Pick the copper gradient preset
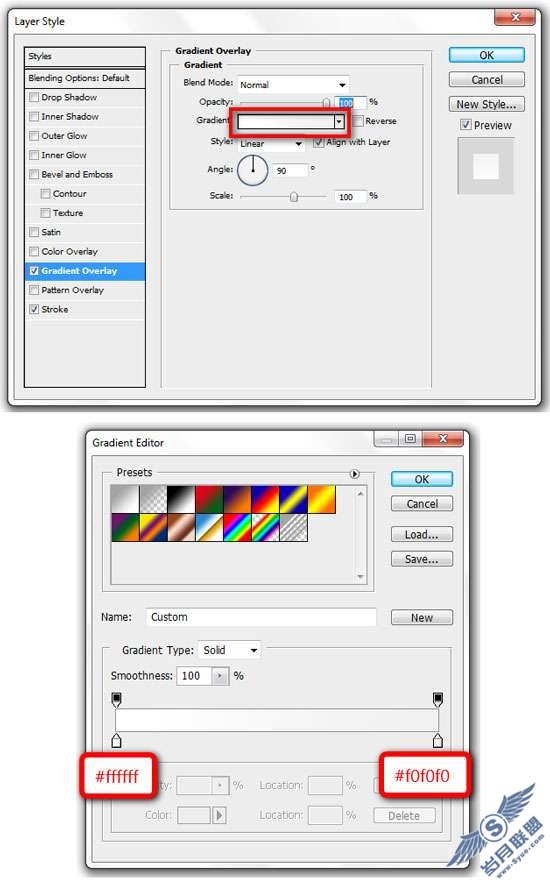This screenshot has width=550, height=885. click(181, 528)
